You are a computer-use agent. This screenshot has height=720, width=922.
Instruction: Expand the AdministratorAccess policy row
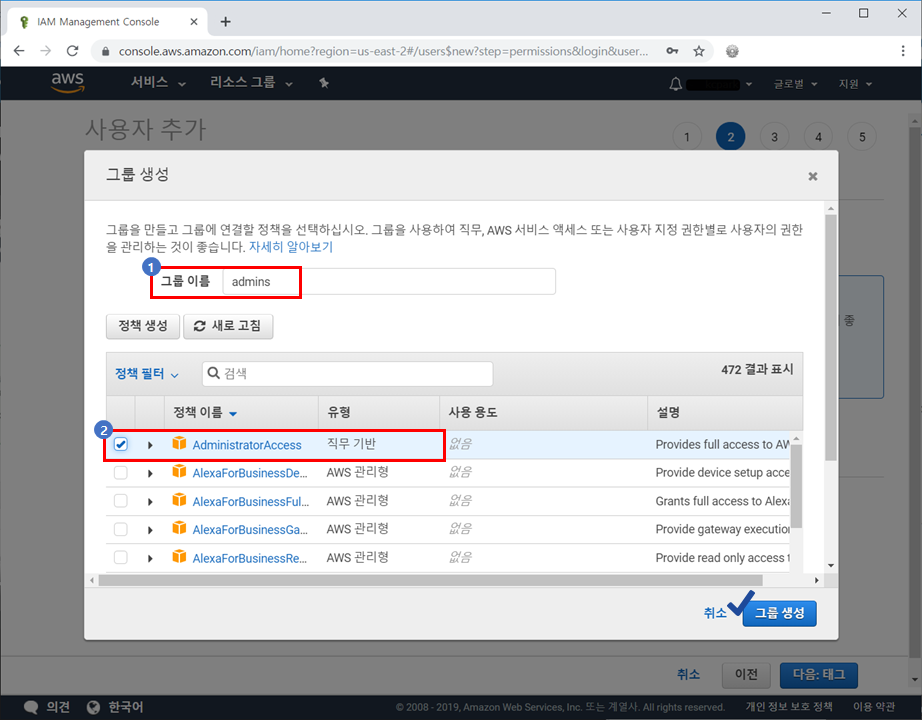(x=150, y=445)
